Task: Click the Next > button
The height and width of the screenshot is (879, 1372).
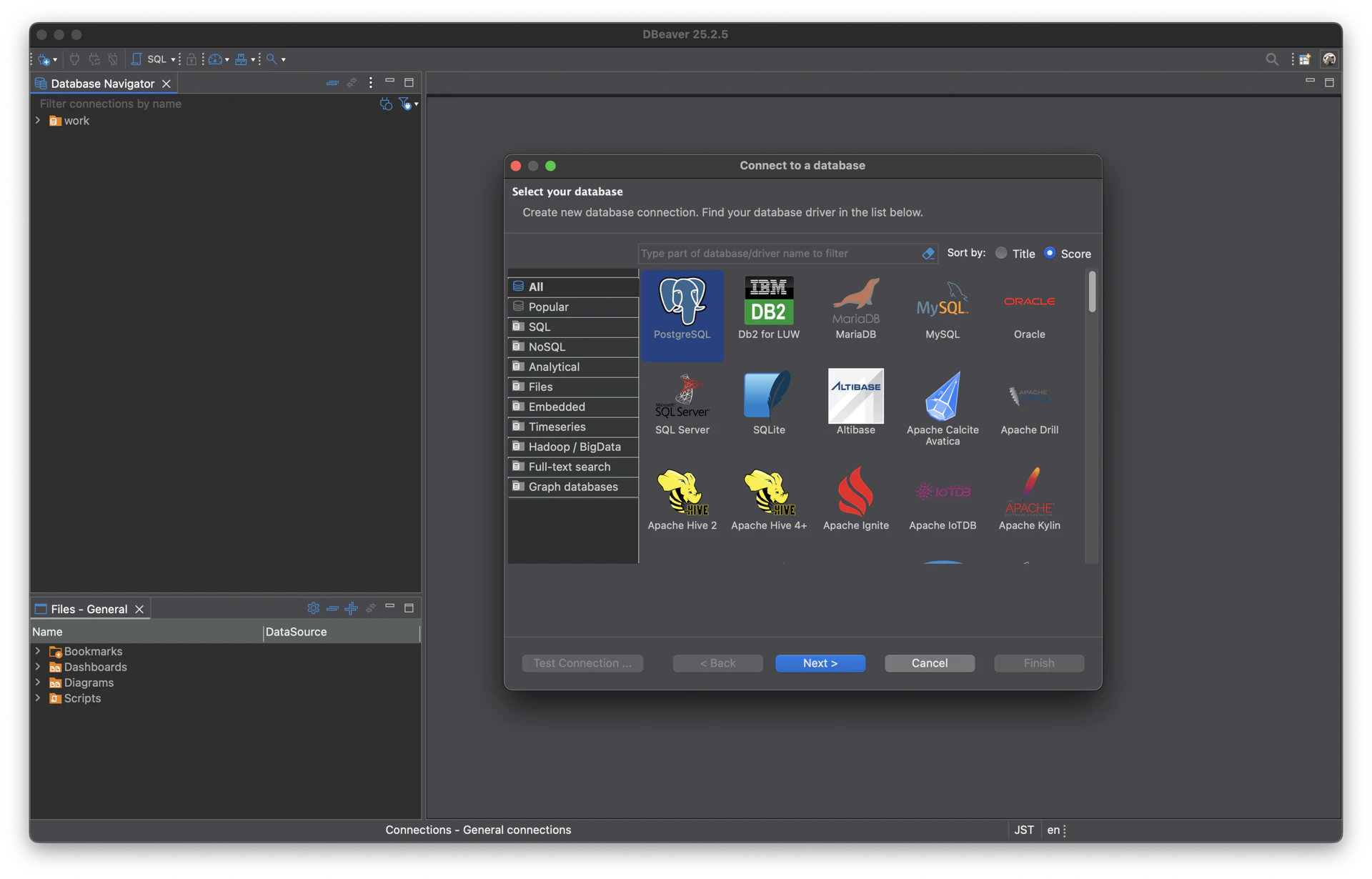Action: pyautogui.click(x=820, y=663)
